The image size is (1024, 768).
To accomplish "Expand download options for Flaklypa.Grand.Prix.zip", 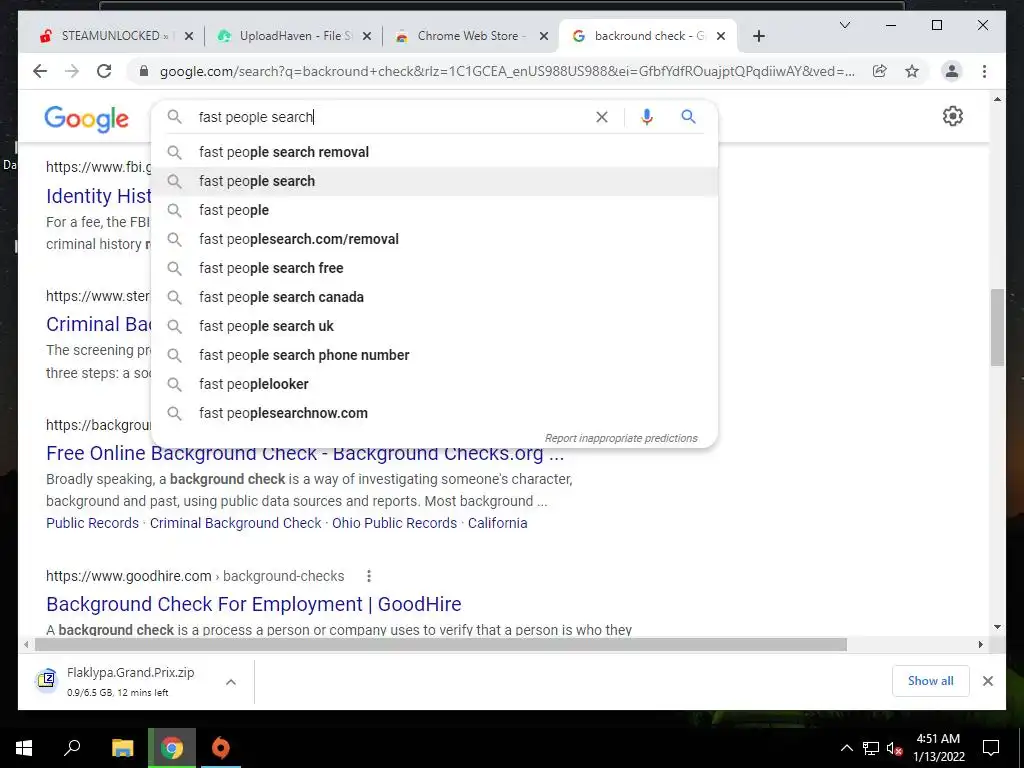I will click(231, 682).
